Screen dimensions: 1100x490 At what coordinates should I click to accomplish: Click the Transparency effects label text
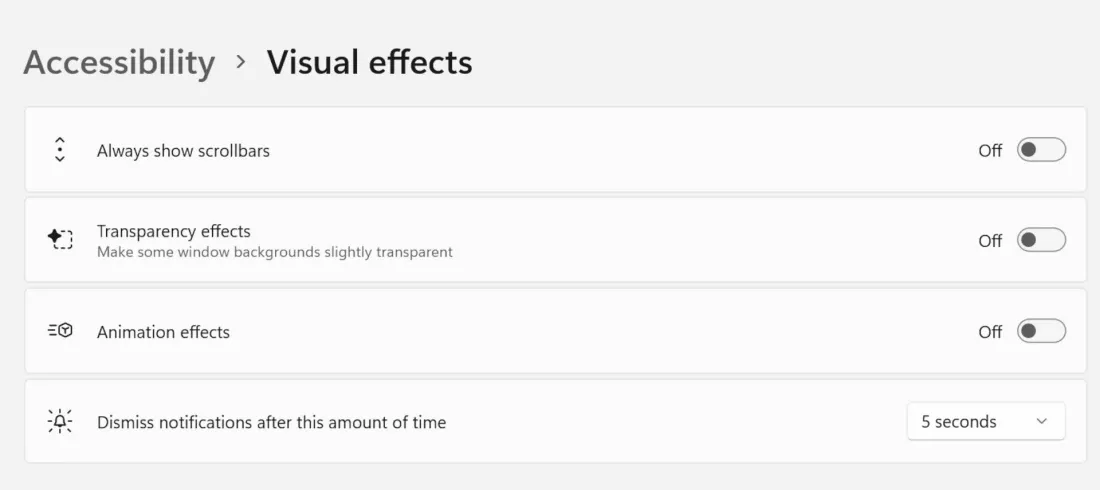coord(174,231)
